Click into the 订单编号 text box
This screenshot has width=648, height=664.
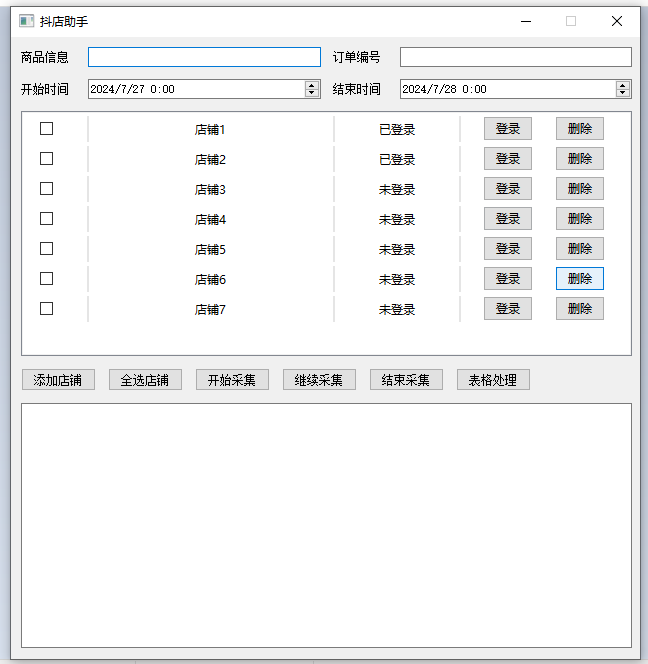tap(515, 57)
